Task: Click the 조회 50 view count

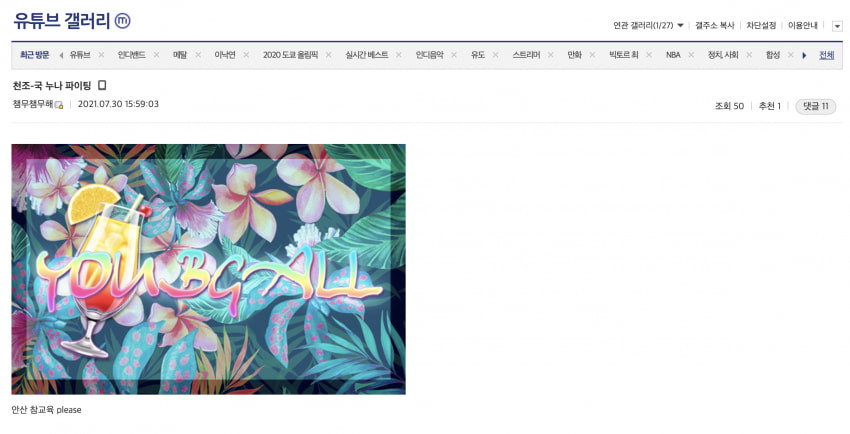Action: [x=729, y=106]
